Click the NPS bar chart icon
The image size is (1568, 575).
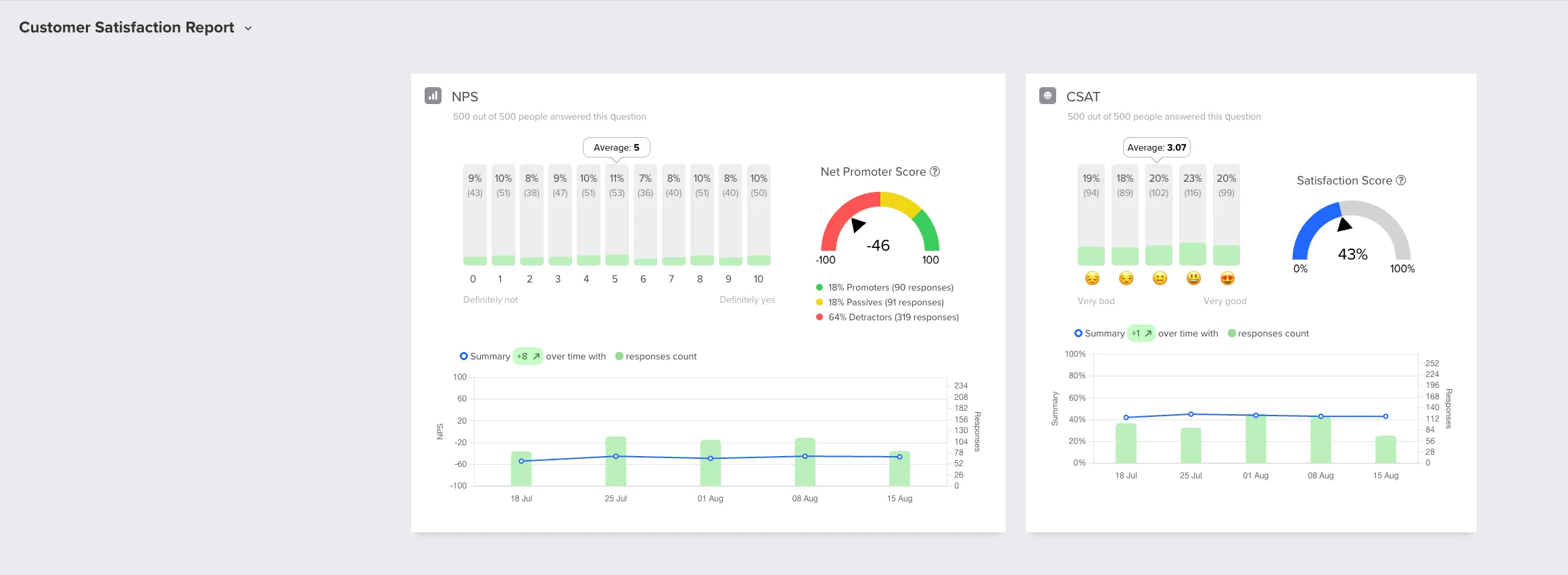point(433,96)
